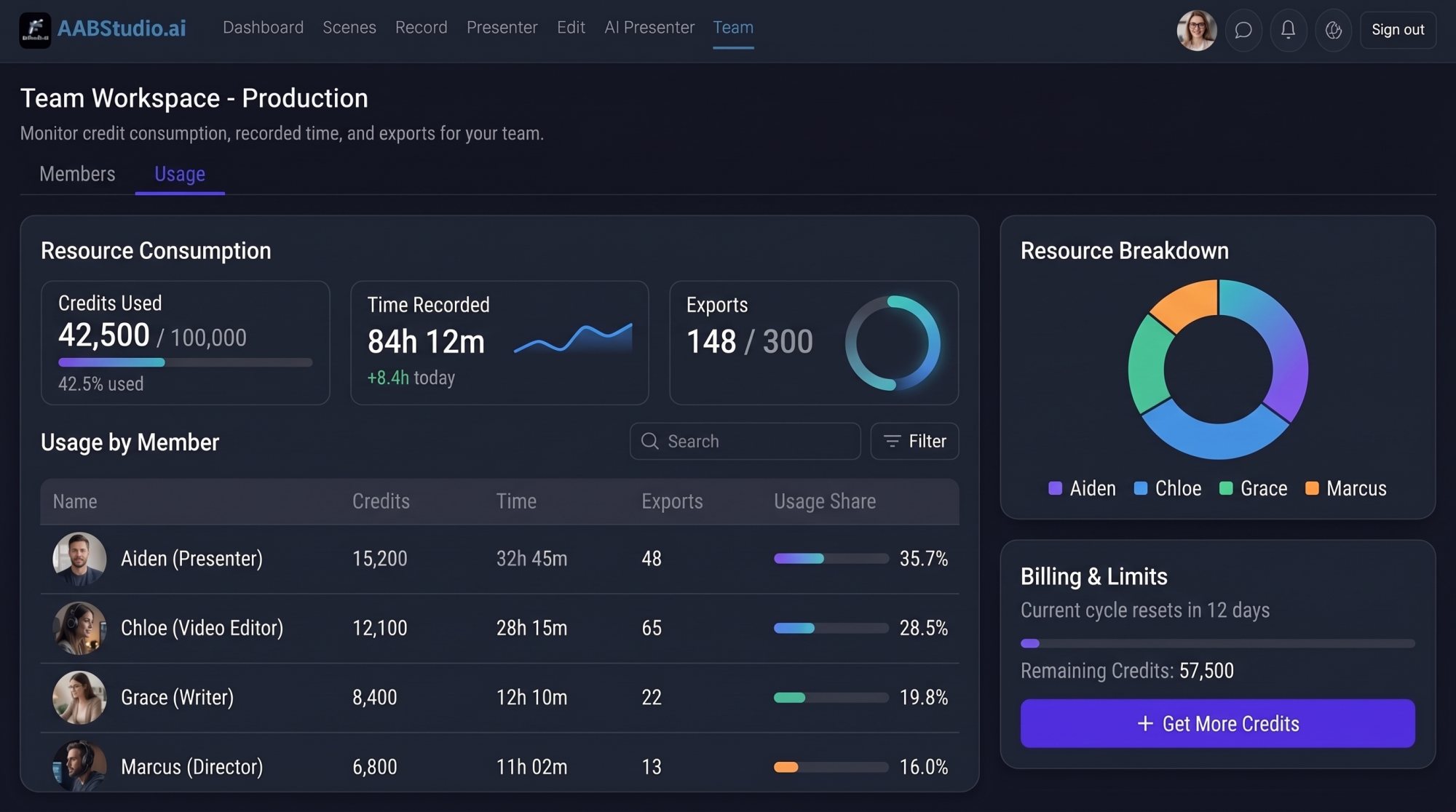Click the filter lines icon
This screenshot has width=1456, height=812.
coord(892,441)
